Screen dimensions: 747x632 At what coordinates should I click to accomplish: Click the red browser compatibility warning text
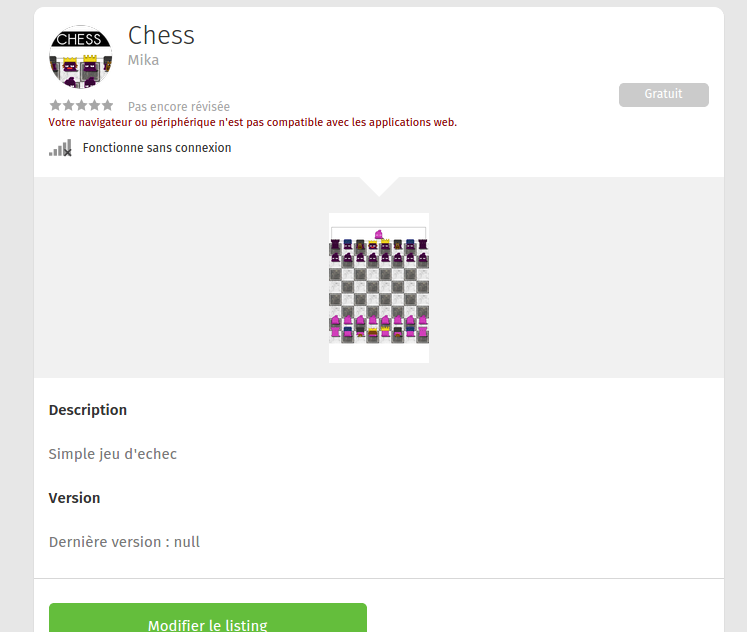253,123
